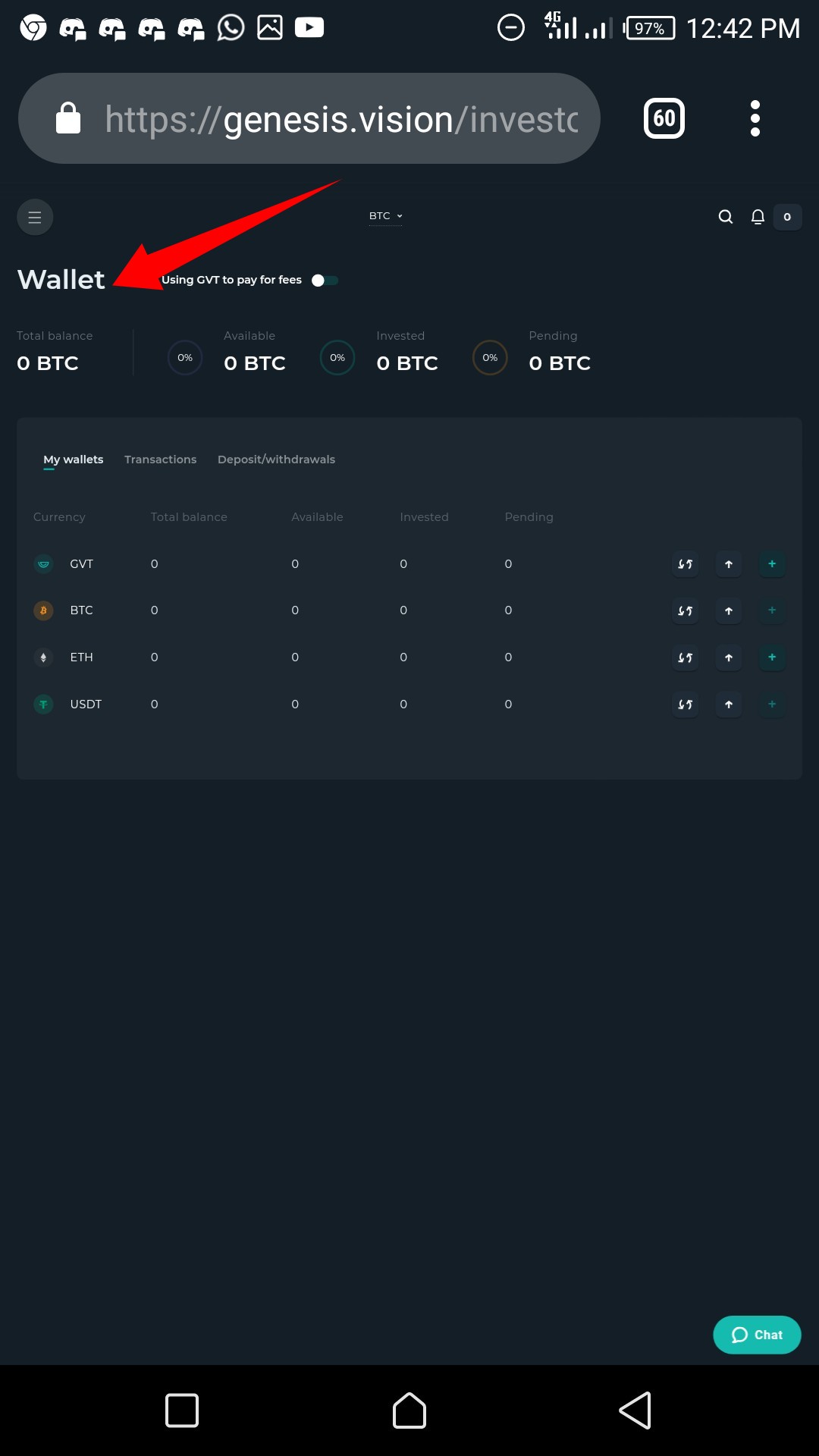Screen dimensions: 819x1456
Task: Switch to My wallets tab
Action: (x=74, y=460)
